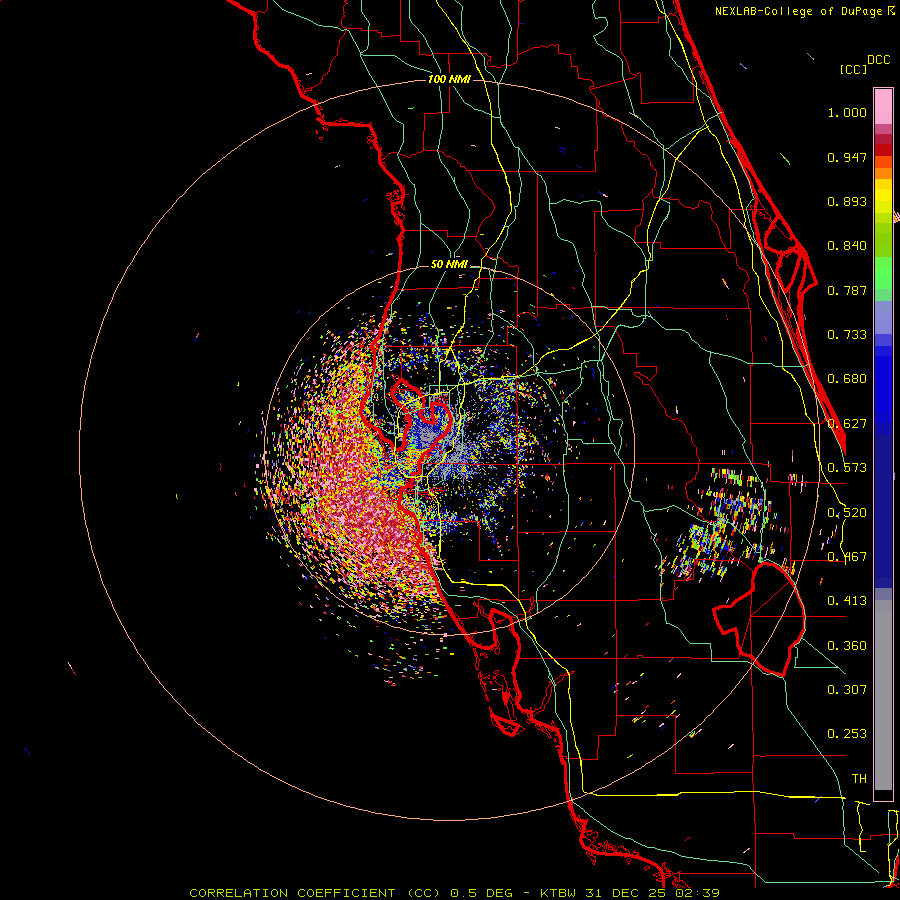
Task: Click the "50 NMI" range ring label
Action: click(449, 264)
